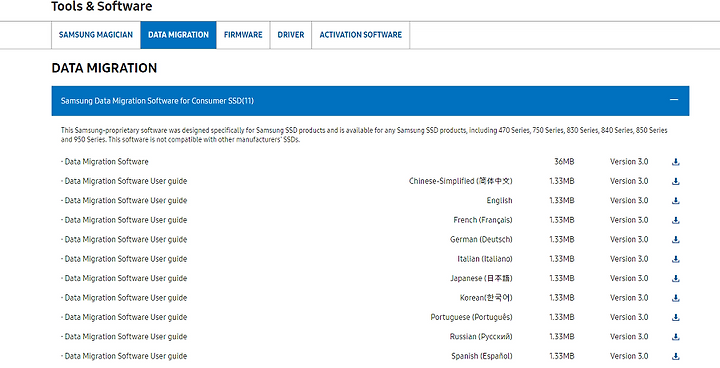The height and width of the screenshot is (368, 720).
Task: Click the 'Italian (Italiano)' language label
Action: click(x=485, y=259)
